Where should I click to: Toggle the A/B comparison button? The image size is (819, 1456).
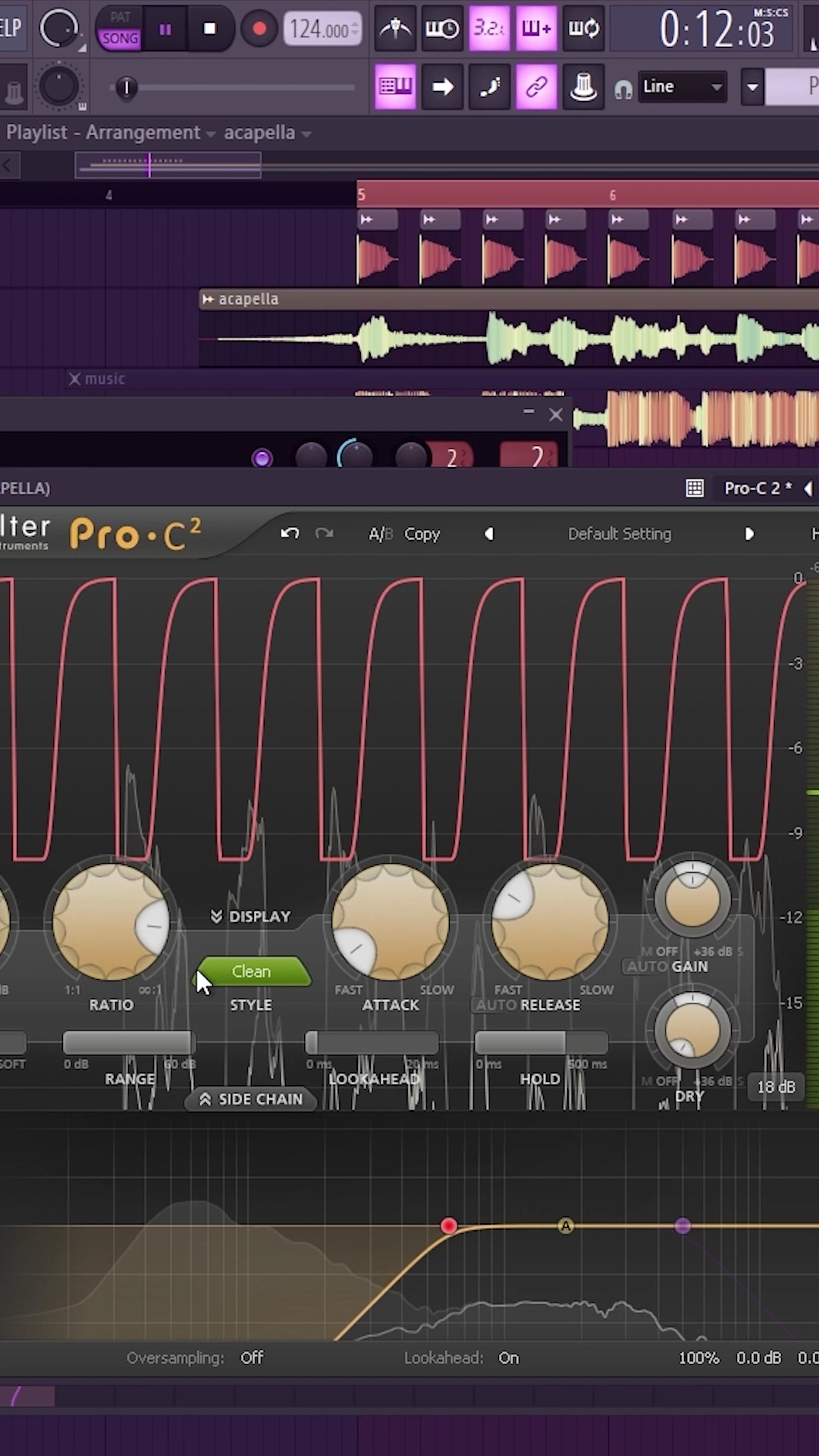click(x=381, y=534)
